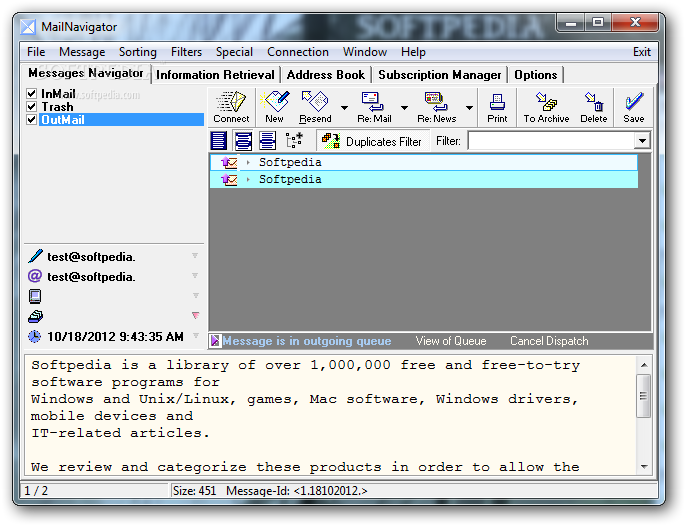Select the third list view layout icon
686x526 pixels.
coord(267,141)
